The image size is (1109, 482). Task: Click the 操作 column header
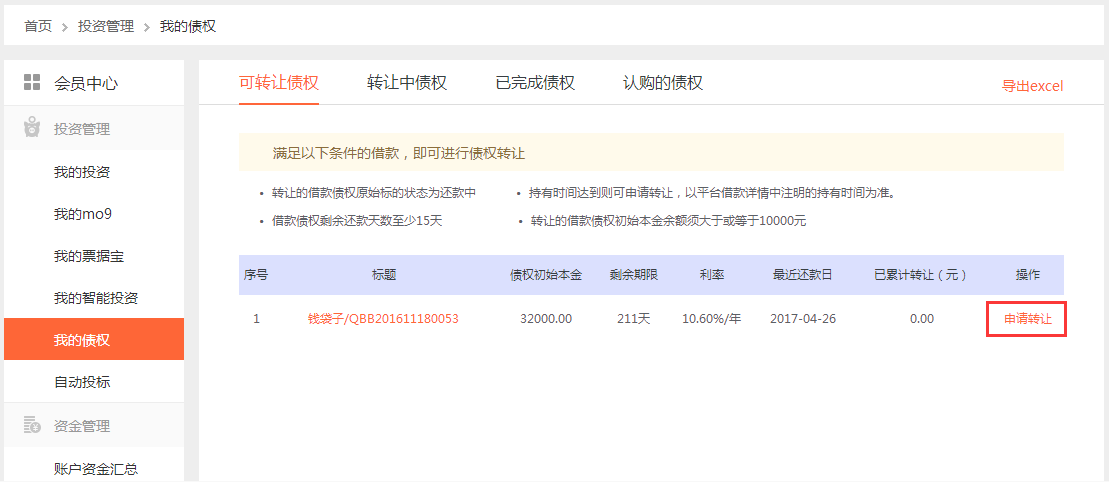tap(1028, 275)
